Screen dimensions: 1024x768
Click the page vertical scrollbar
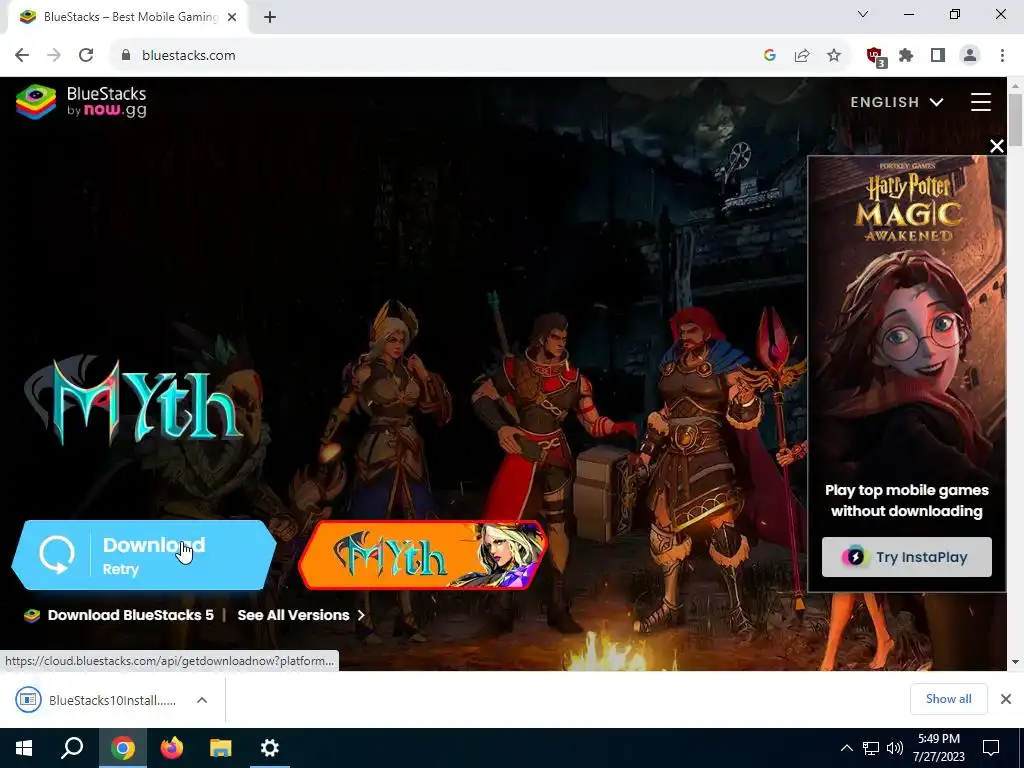tap(1016, 119)
